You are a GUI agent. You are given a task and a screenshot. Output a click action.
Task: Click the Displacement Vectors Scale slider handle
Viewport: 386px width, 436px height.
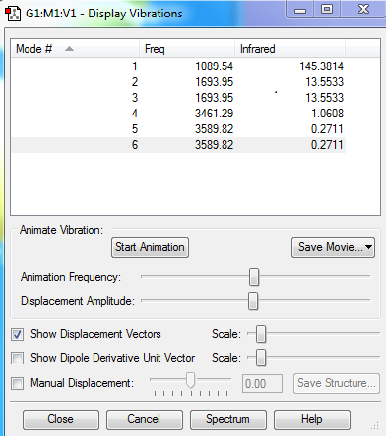(261, 334)
